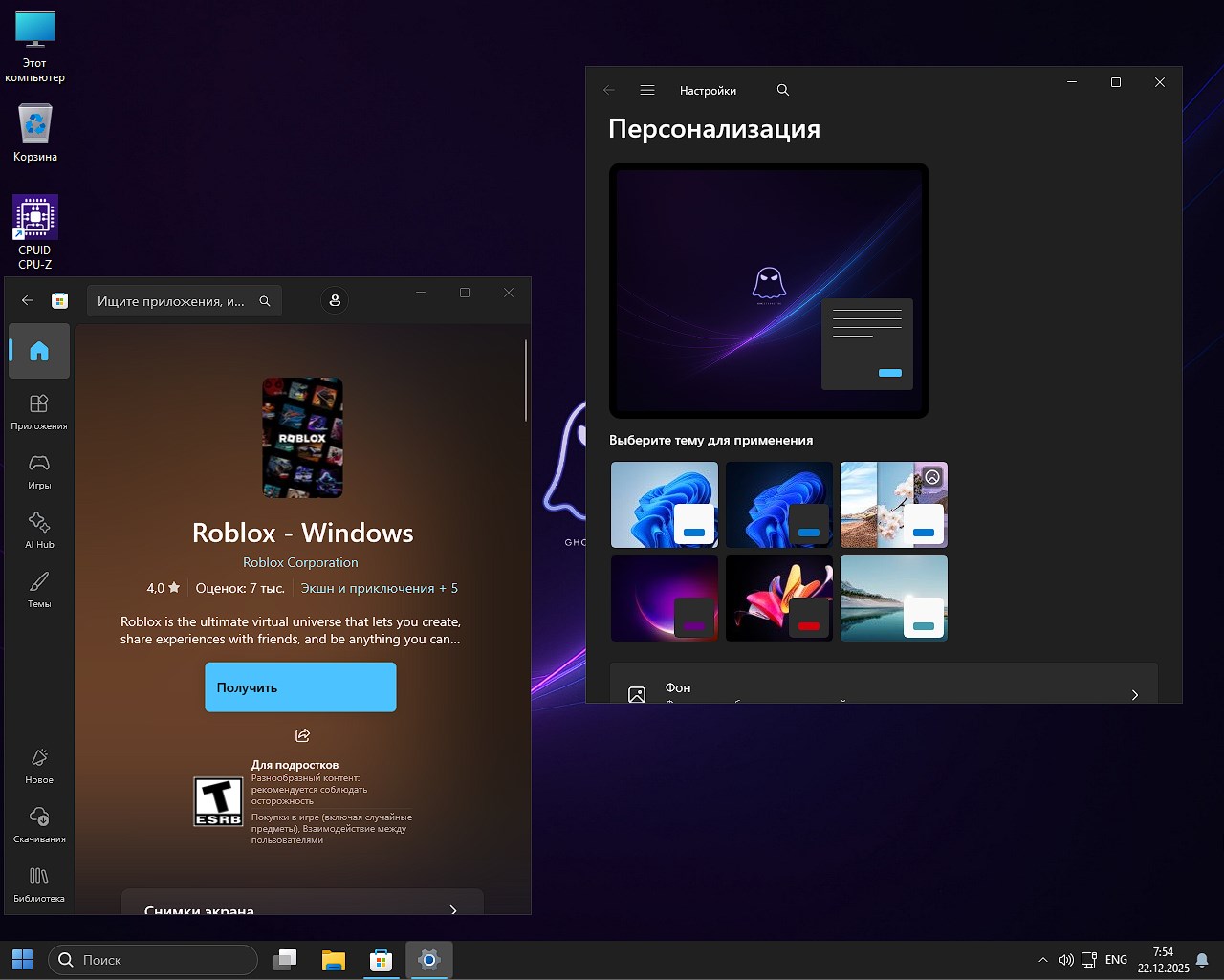
Task: Click Получить to get Roblox
Action: (x=300, y=687)
